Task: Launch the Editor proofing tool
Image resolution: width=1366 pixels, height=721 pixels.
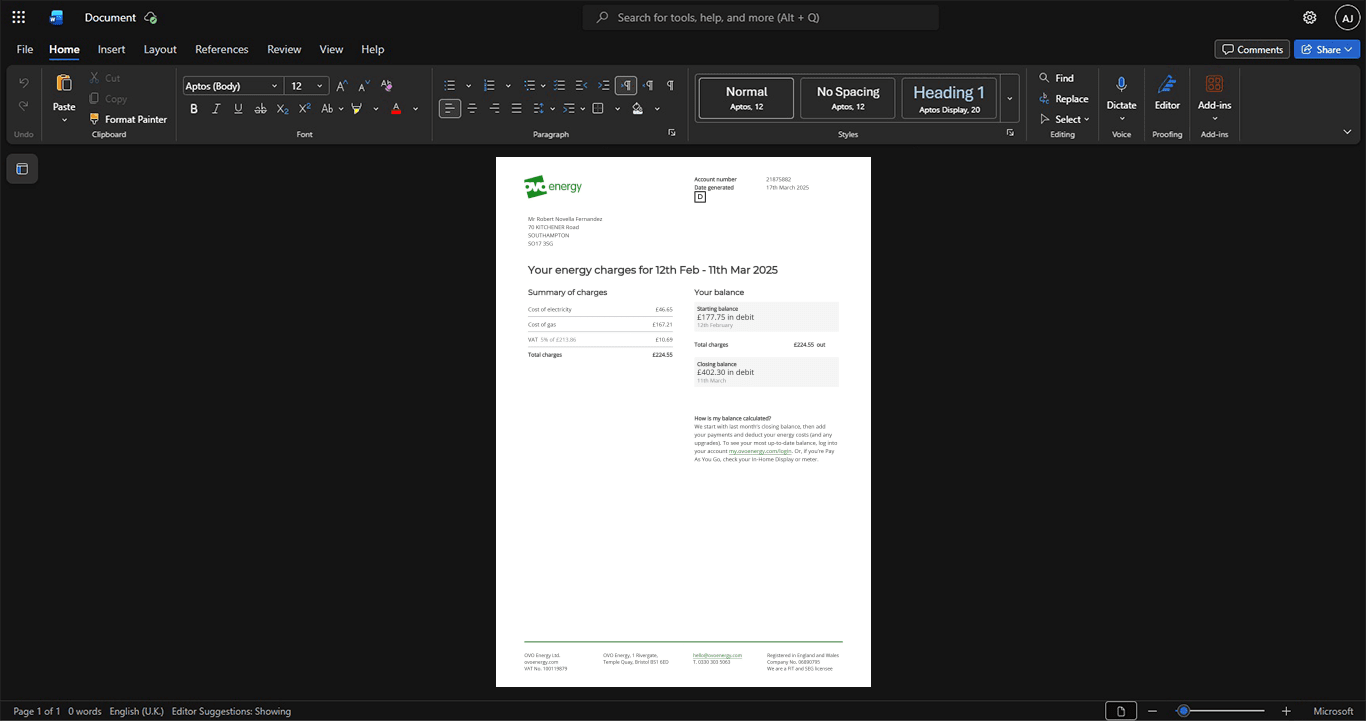Action: tap(1167, 93)
